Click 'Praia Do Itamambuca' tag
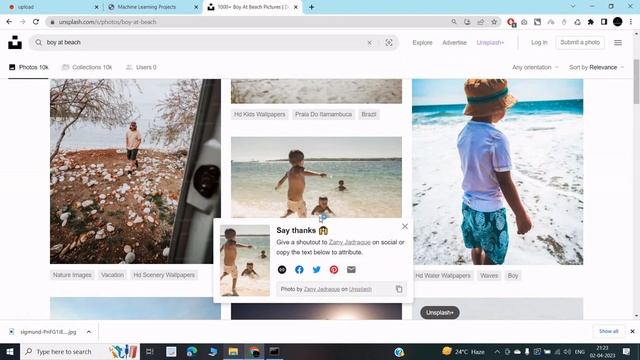640x360 pixels. coord(323,114)
